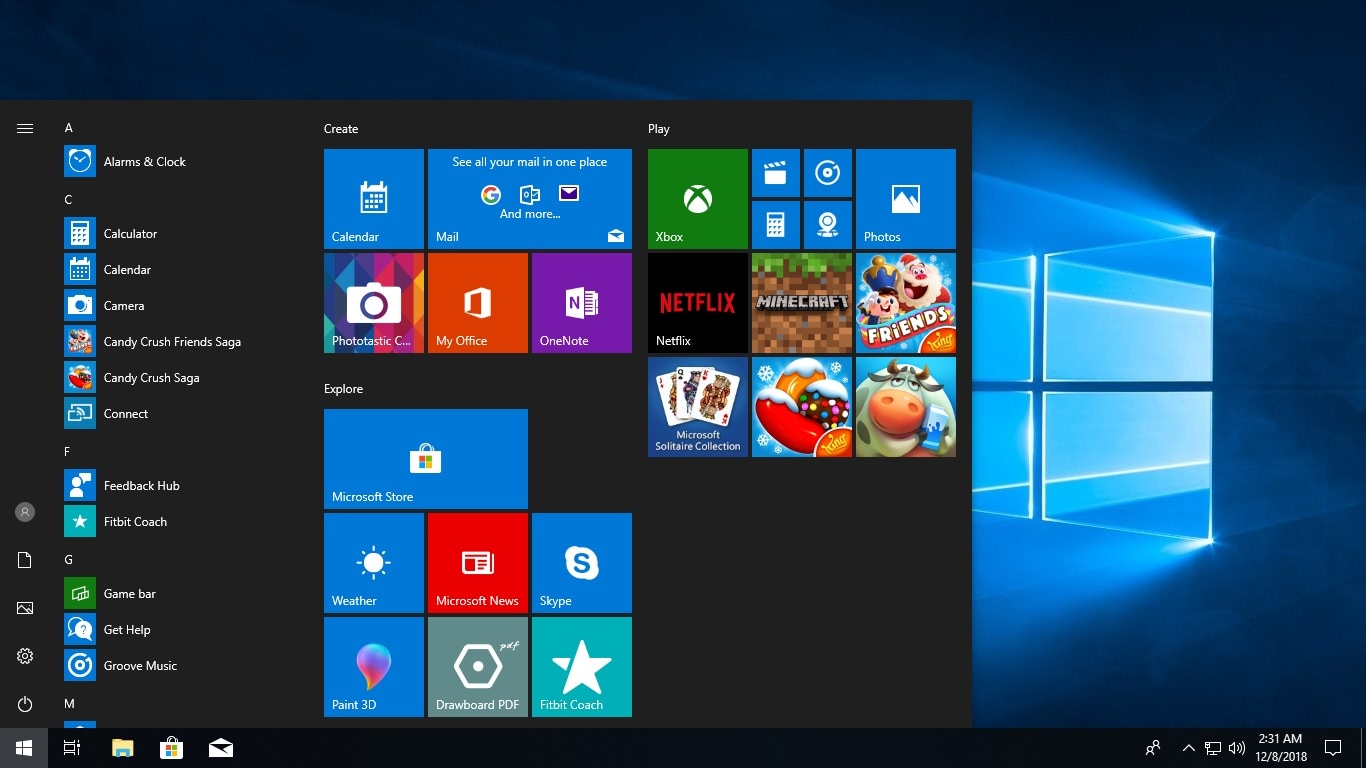This screenshot has height=768, width=1366.
Task: Open the Action Center notifications icon
Action: (1332, 748)
